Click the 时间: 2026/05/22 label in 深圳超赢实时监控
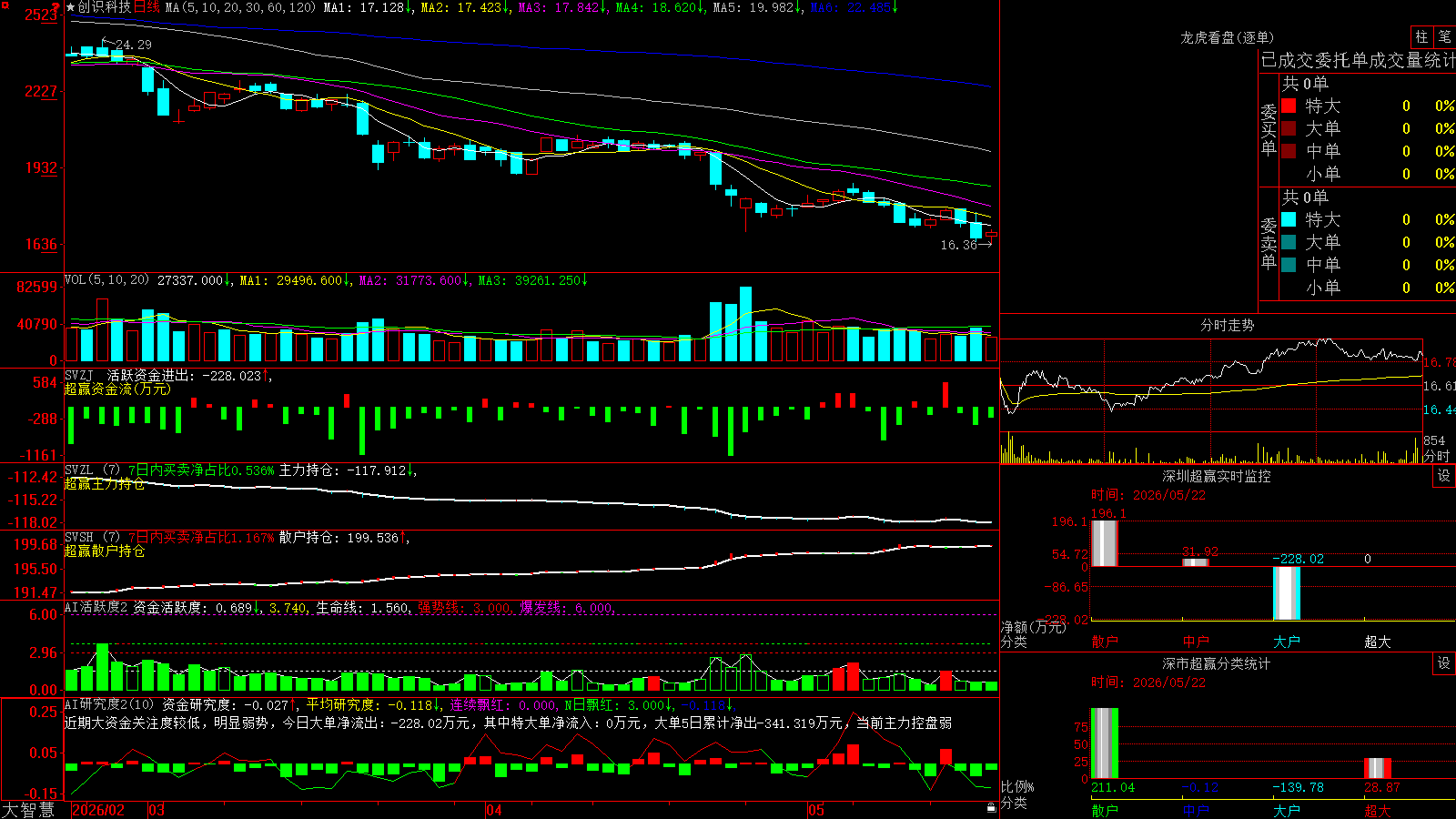 click(x=1148, y=495)
